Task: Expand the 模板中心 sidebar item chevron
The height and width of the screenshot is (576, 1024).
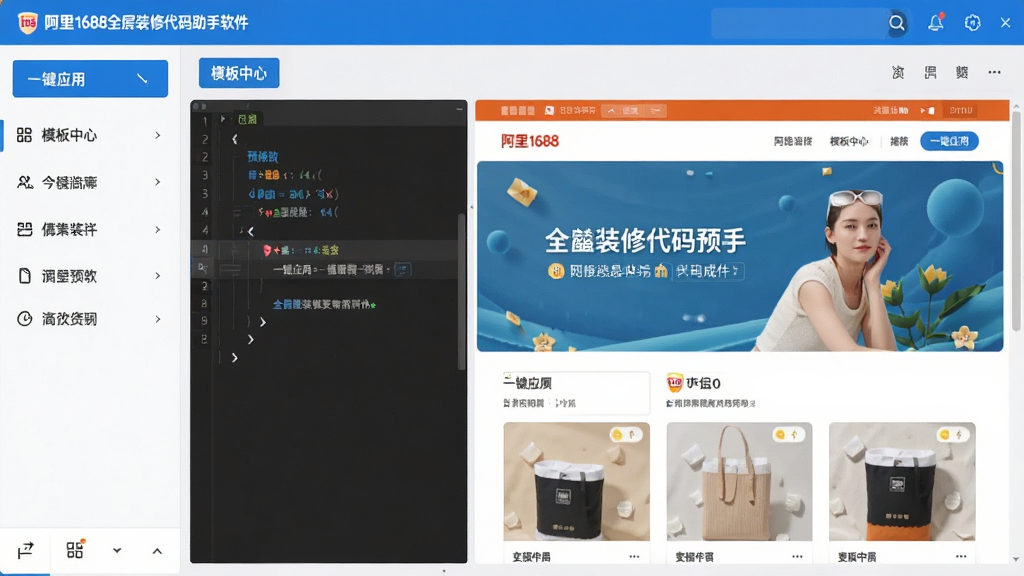Action: click(157, 135)
